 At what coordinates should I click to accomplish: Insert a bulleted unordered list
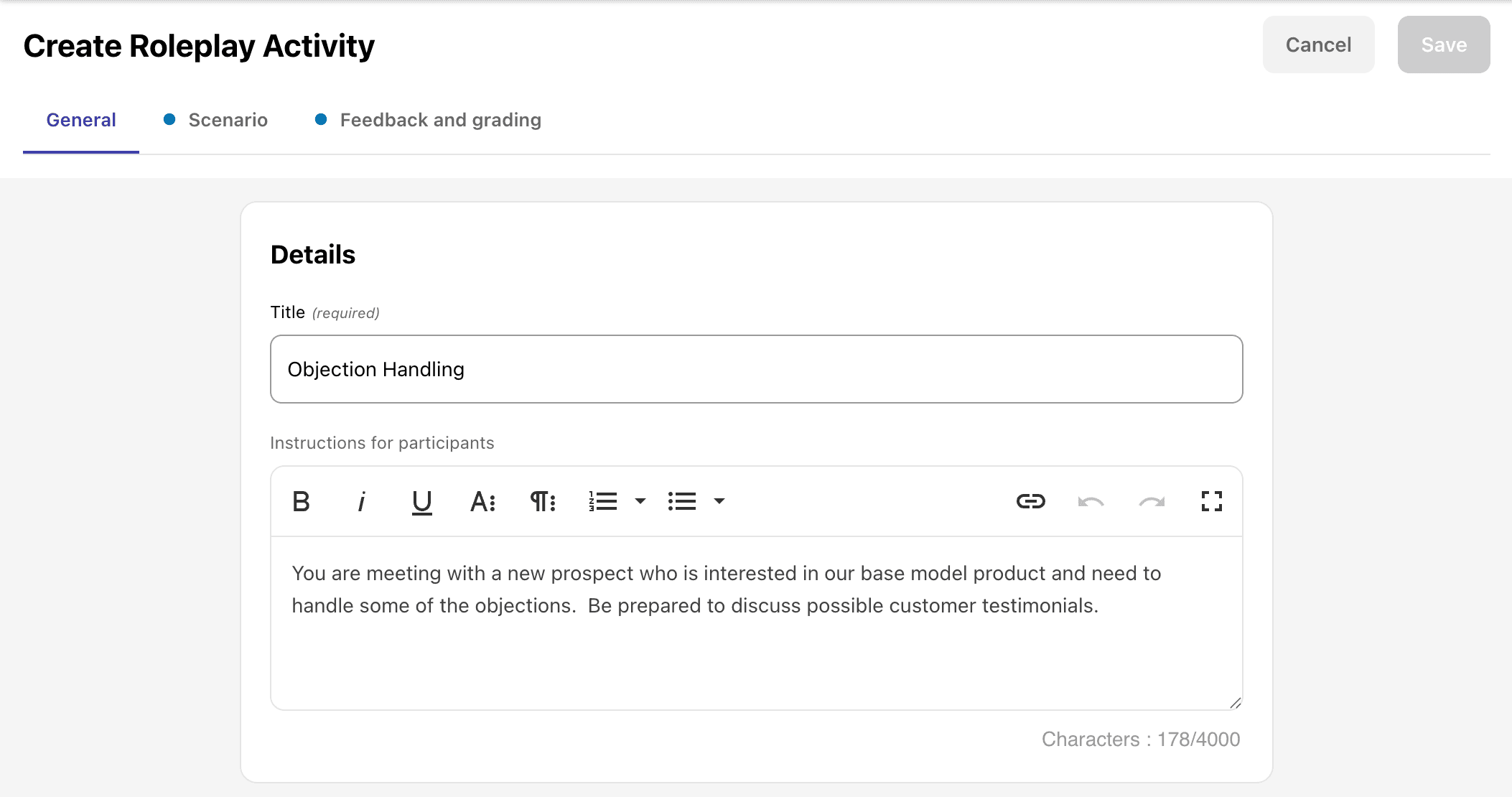pyautogui.click(x=682, y=501)
